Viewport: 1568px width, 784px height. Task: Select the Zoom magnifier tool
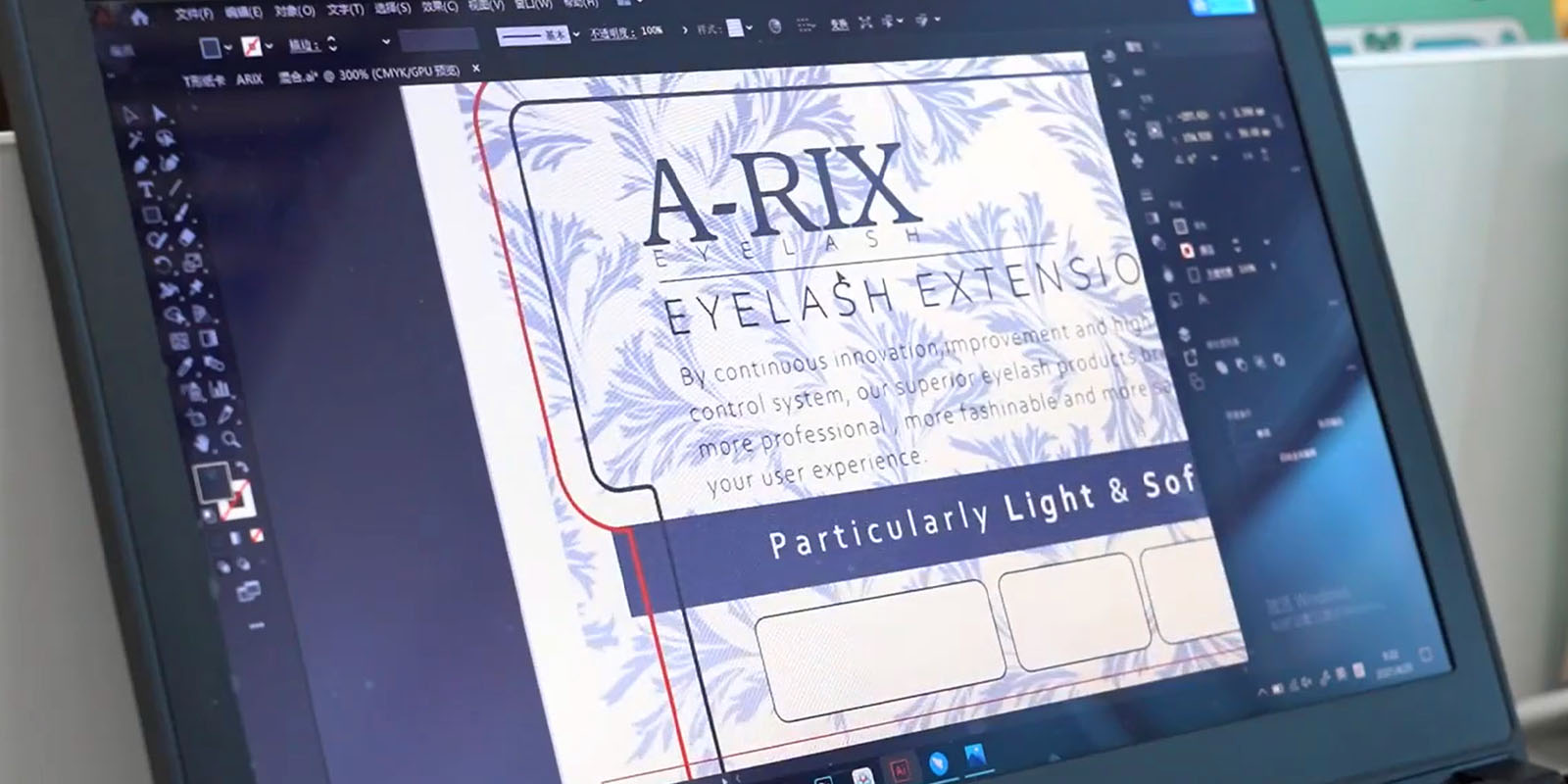[230, 440]
